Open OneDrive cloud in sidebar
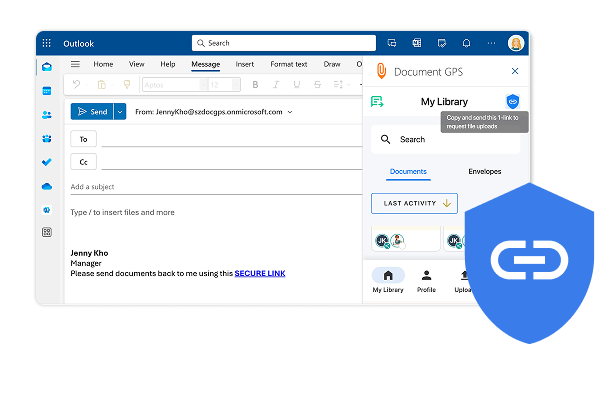The image size is (600, 400). [x=47, y=186]
